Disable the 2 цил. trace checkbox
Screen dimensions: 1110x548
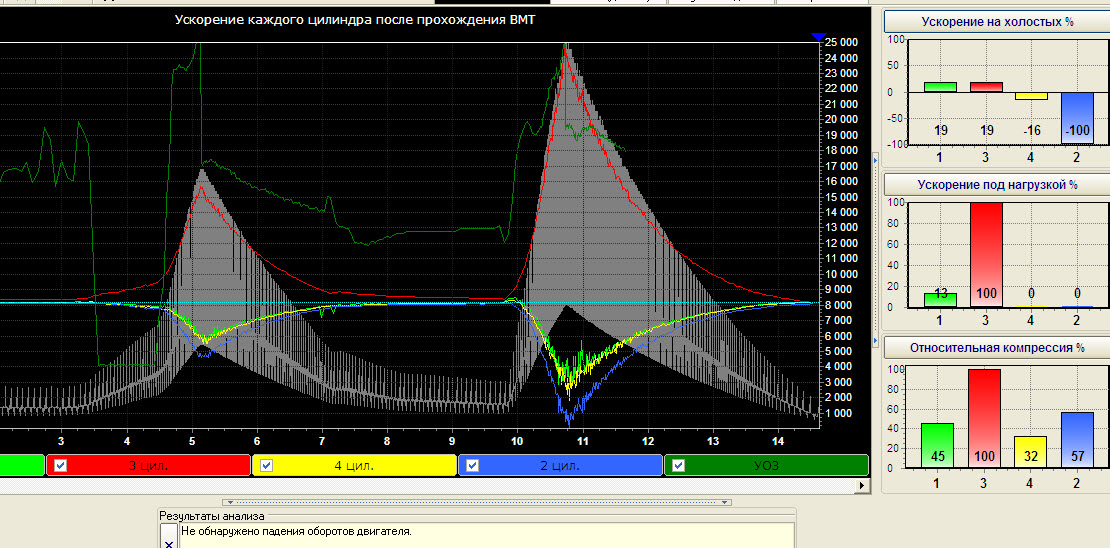pos(473,465)
